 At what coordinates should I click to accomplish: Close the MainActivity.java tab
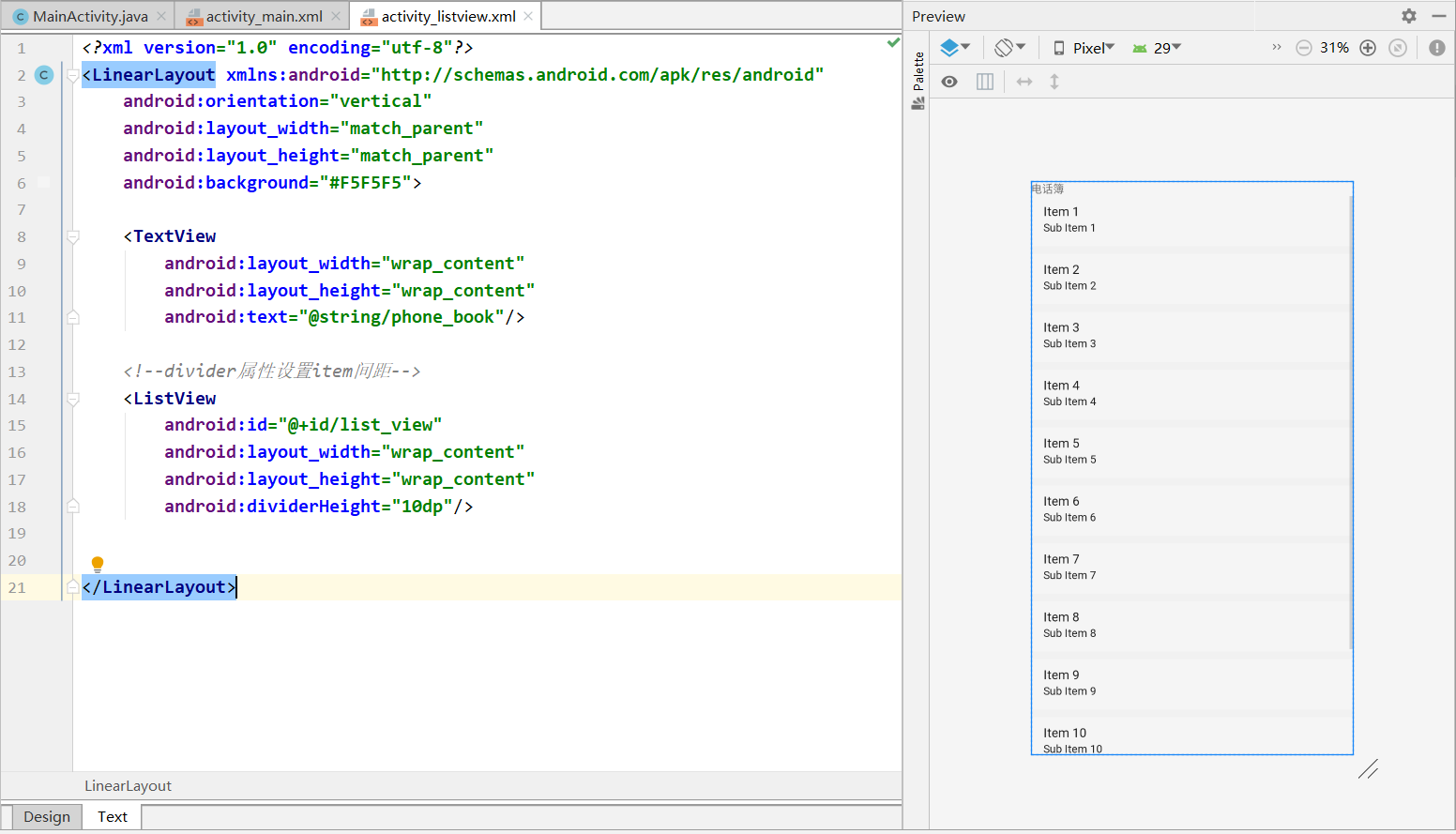tap(161, 16)
